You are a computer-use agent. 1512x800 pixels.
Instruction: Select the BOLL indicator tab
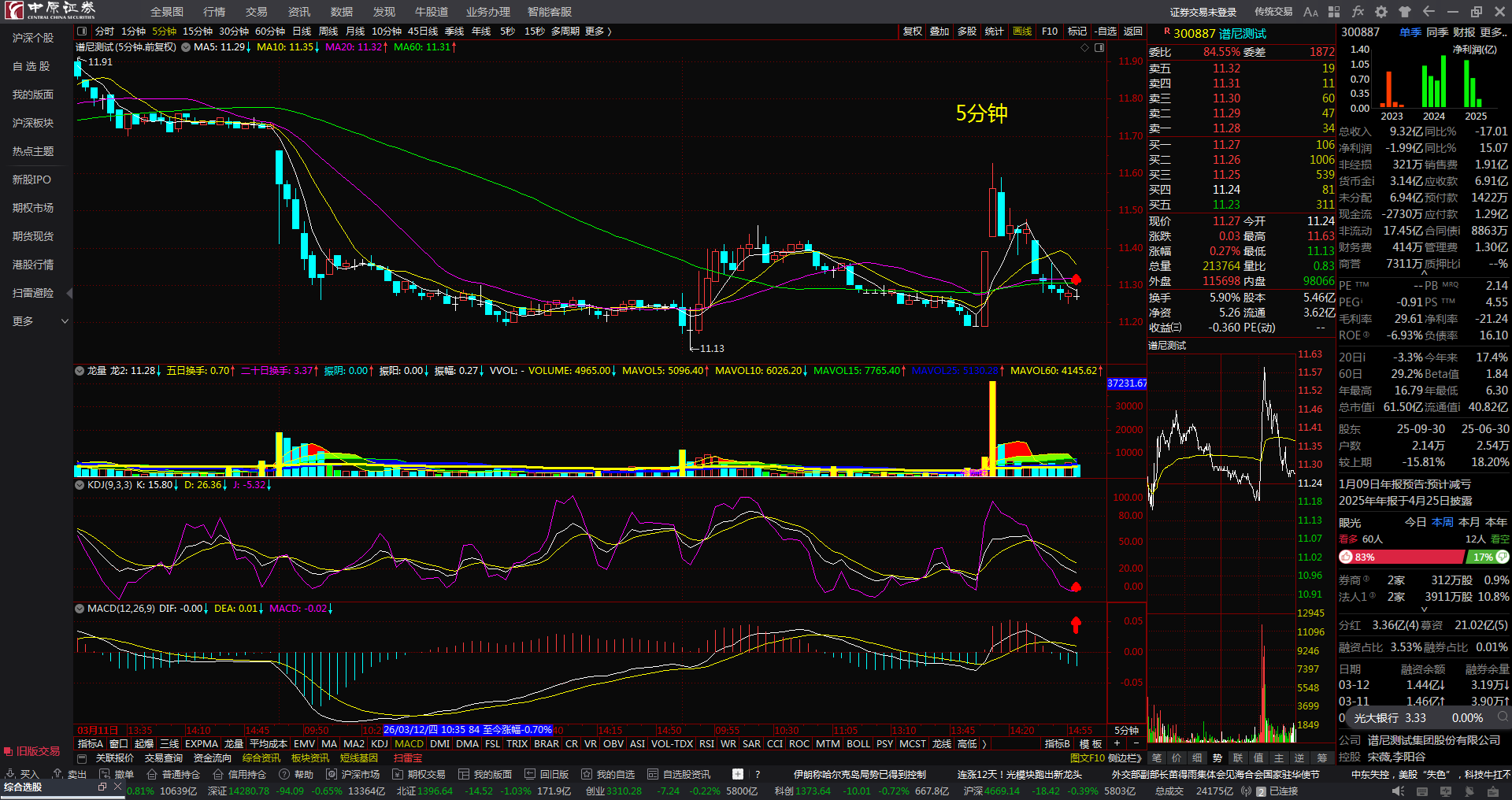[x=858, y=744]
